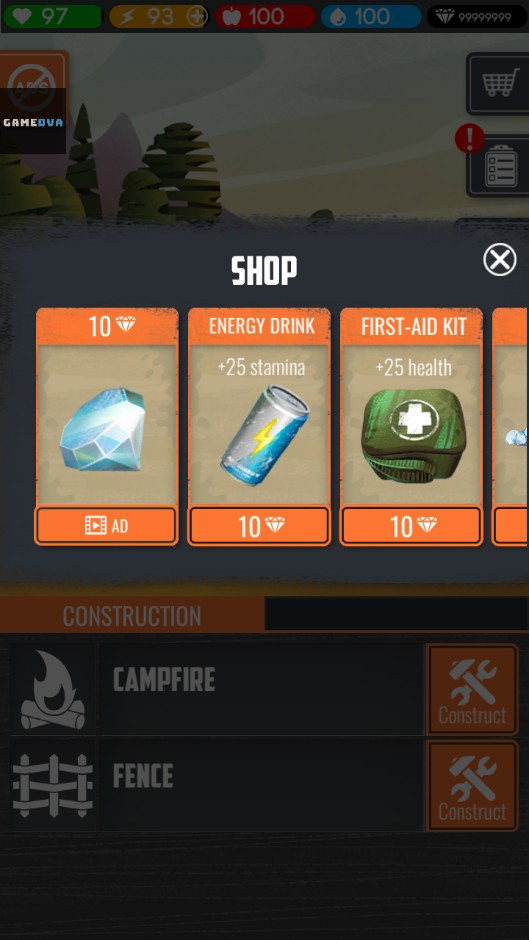Switch to the Construction tab
529x940 pixels.
click(x=132, y=615)
